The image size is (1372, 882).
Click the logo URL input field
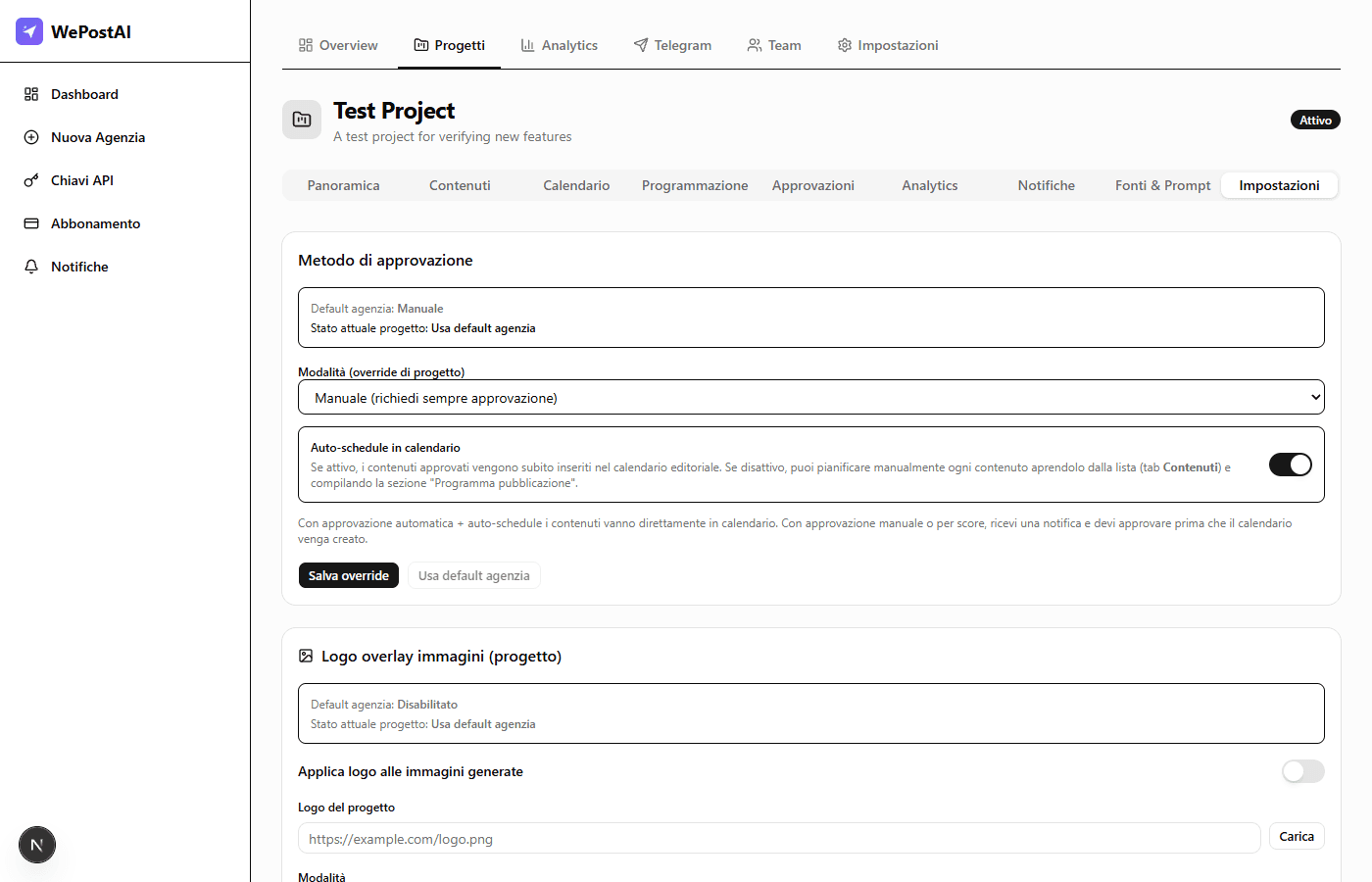[778, 838]
